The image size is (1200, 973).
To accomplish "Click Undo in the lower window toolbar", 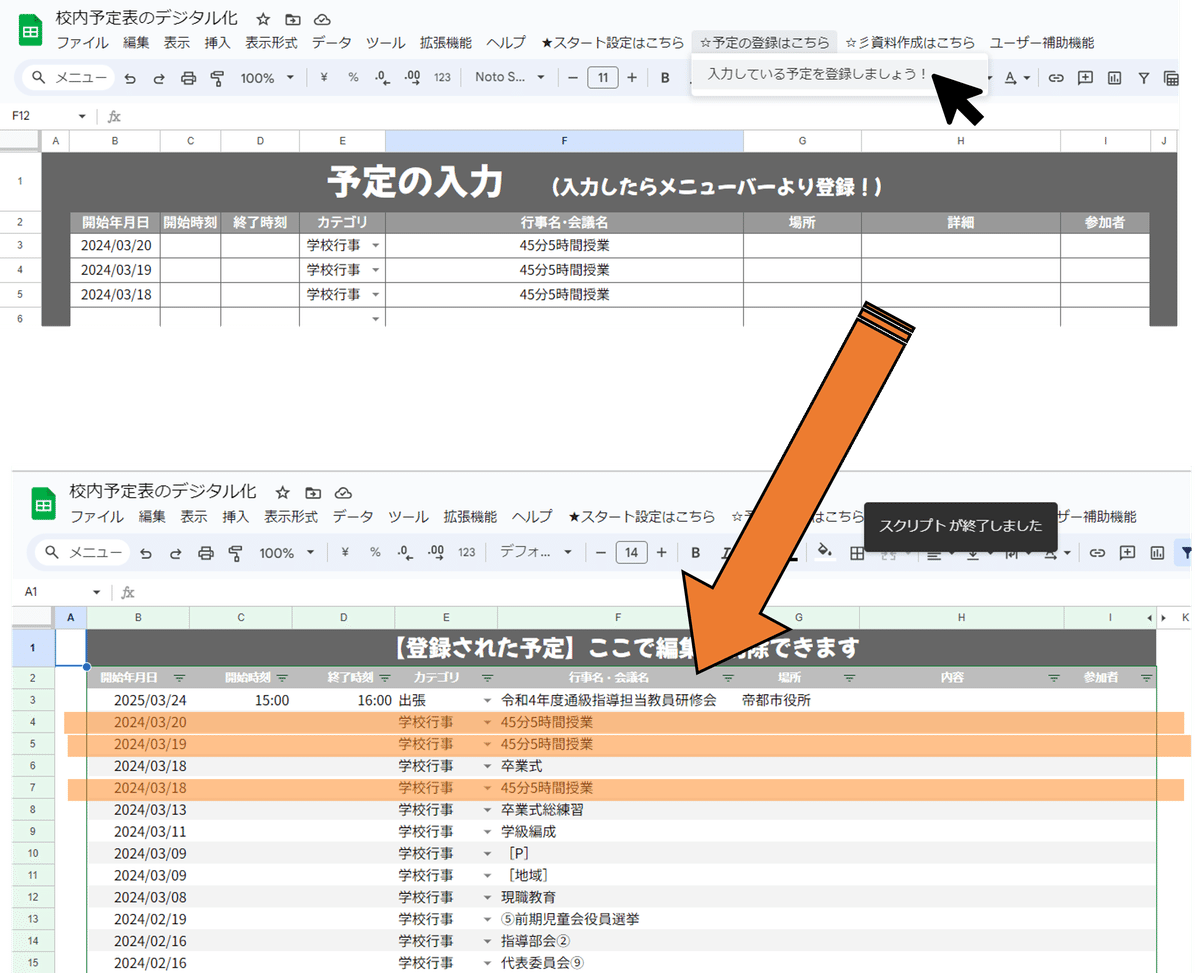I will coord(146,553).
